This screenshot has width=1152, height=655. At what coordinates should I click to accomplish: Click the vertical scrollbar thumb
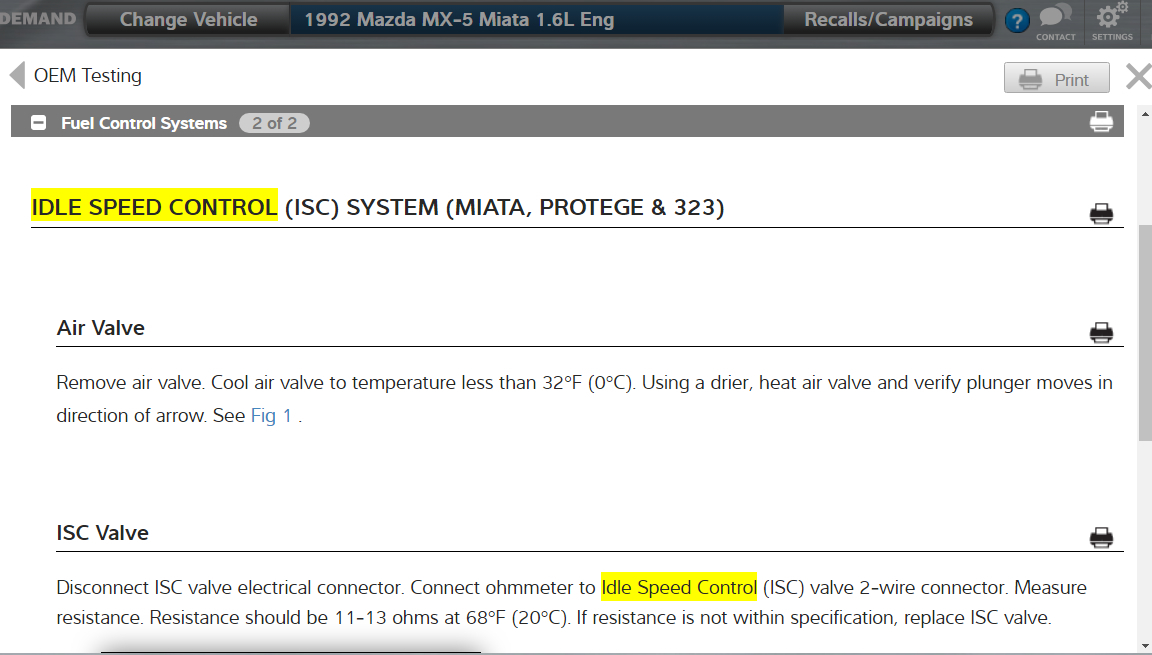(1145, 330)
